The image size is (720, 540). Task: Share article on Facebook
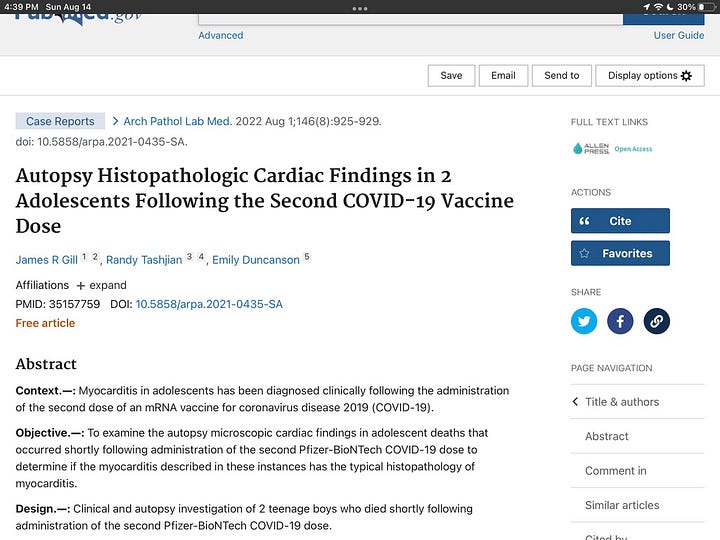click(620, 321)
